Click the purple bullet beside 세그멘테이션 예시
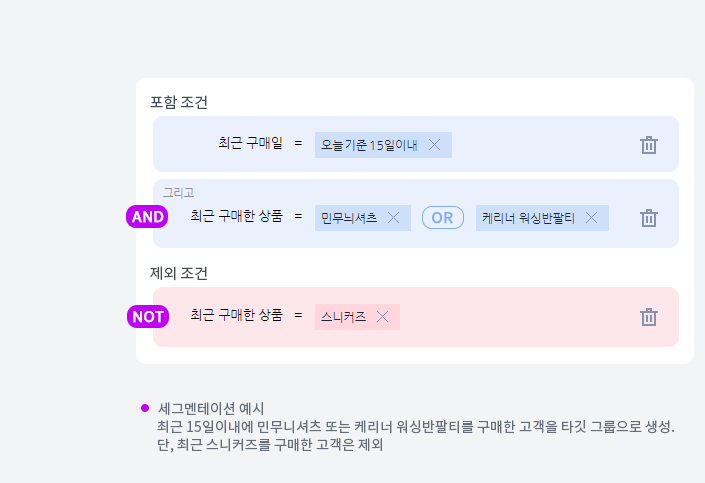The image size is (705, 483). [145, 408]
